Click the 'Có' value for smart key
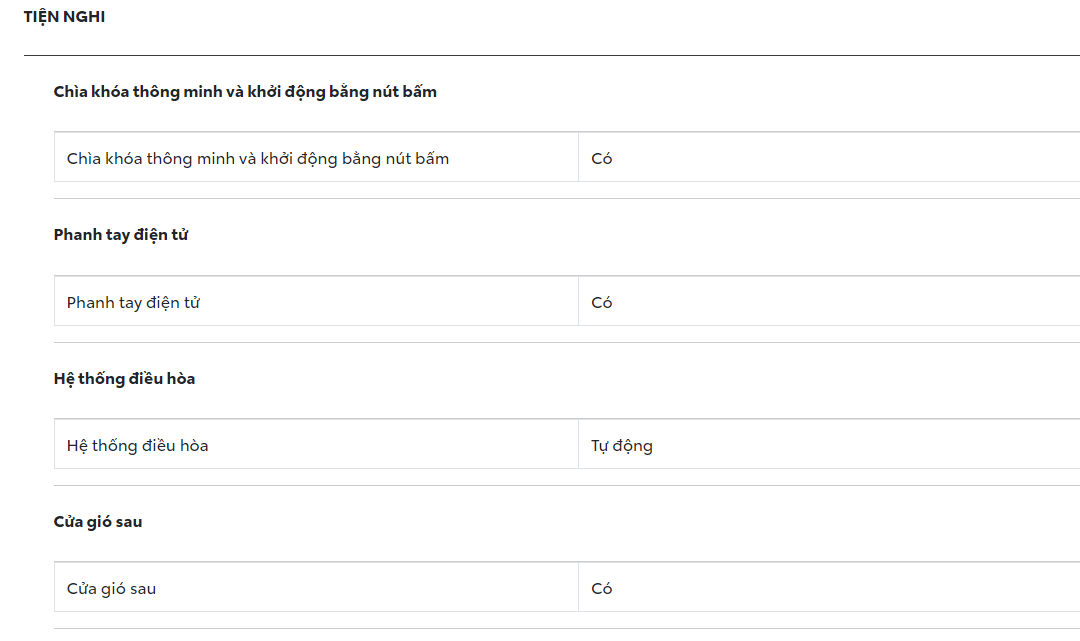Screen dimensions: 1080x641 tap(602, 159)
